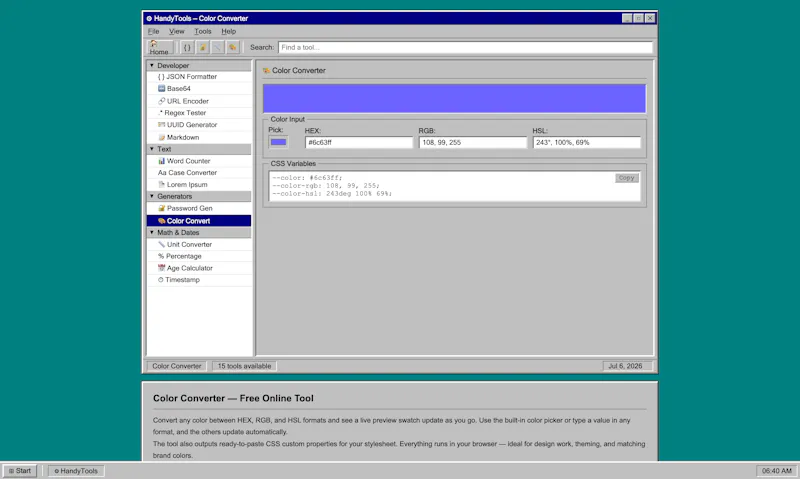The width and height of the screenshot is (800, 479).
Task: Click the large purple color preview bar
Action: (454, 98)
